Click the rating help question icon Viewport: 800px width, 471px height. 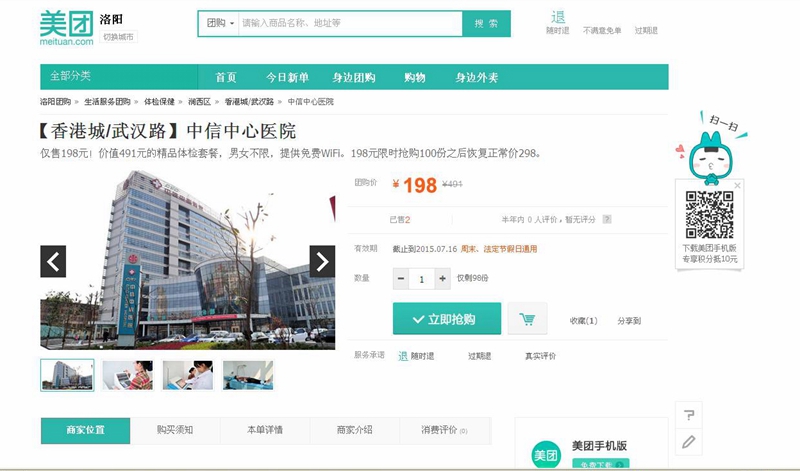(x=606, y=220)
